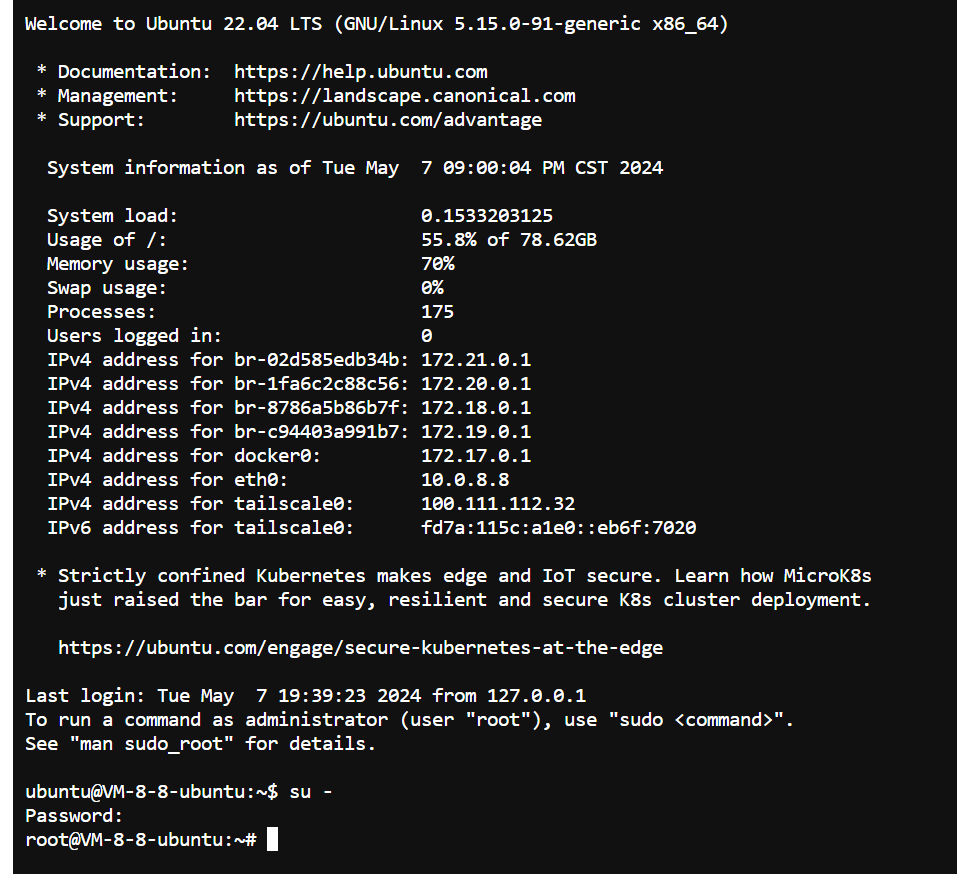Viewport: 957px width, 874px height.
Task: Open the secure-kubernetes-at-the-edge URL
Action: [360, 648]
